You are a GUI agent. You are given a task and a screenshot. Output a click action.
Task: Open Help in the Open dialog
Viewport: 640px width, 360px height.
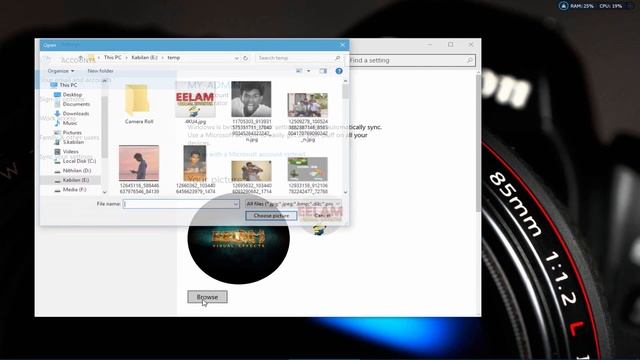[339, 71]
